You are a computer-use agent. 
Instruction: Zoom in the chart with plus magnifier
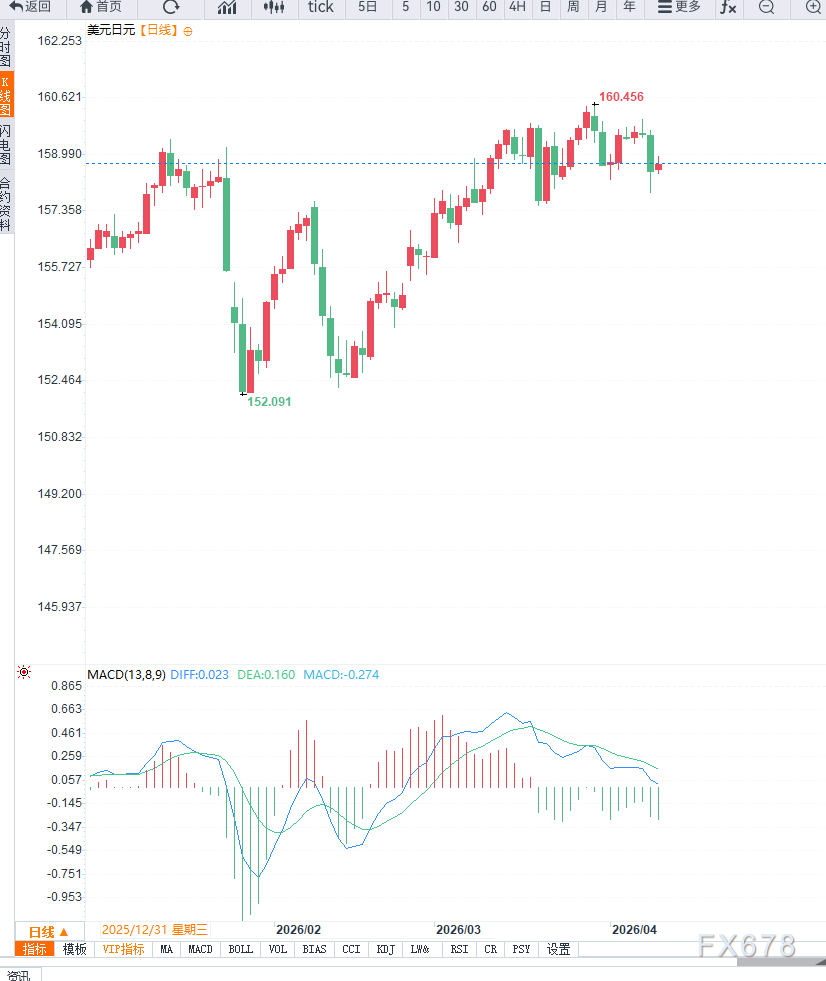(813, 7)
